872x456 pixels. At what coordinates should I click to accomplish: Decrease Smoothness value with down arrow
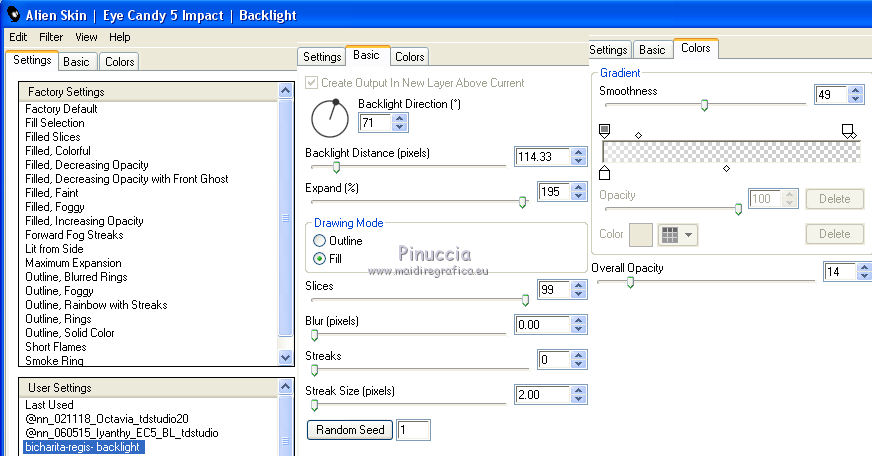856,98
